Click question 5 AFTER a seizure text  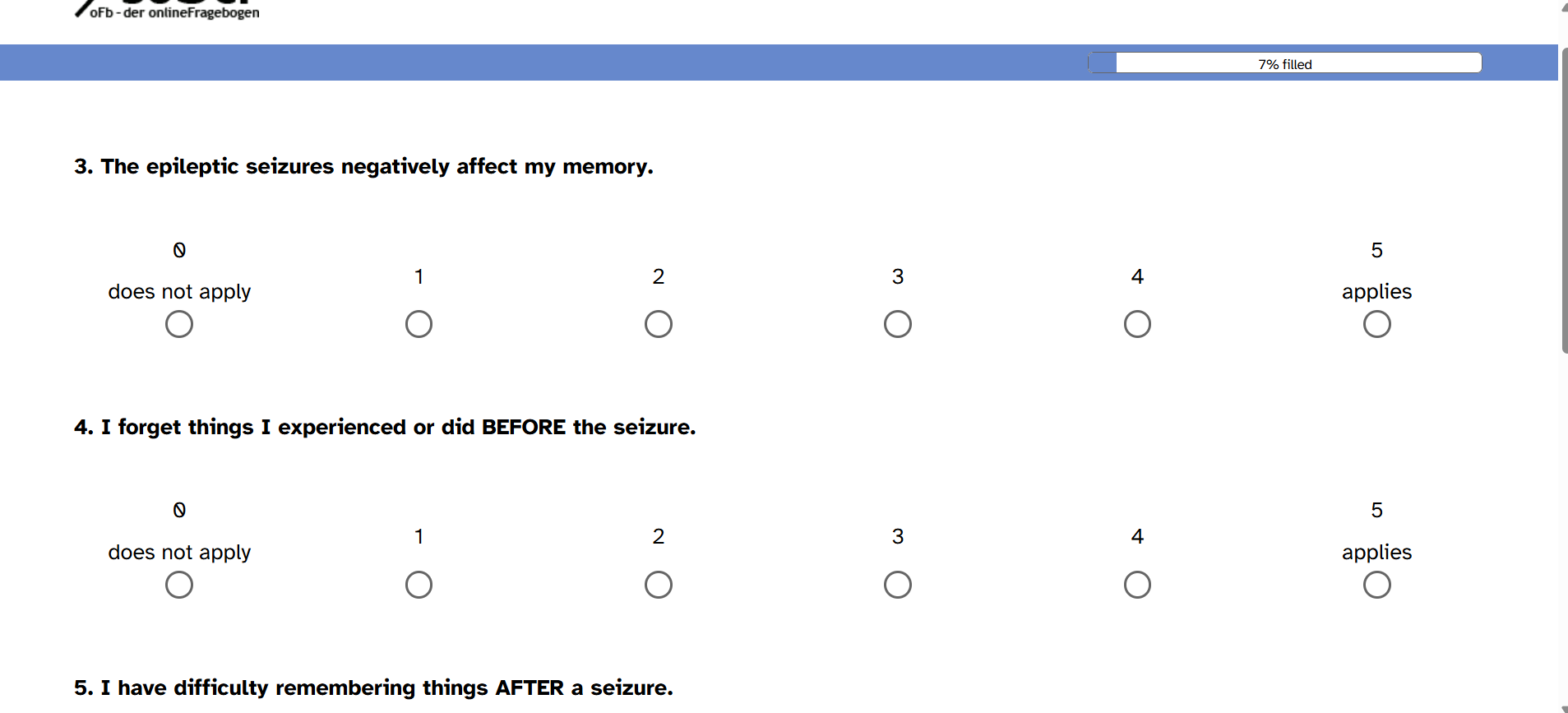[373, 688]
